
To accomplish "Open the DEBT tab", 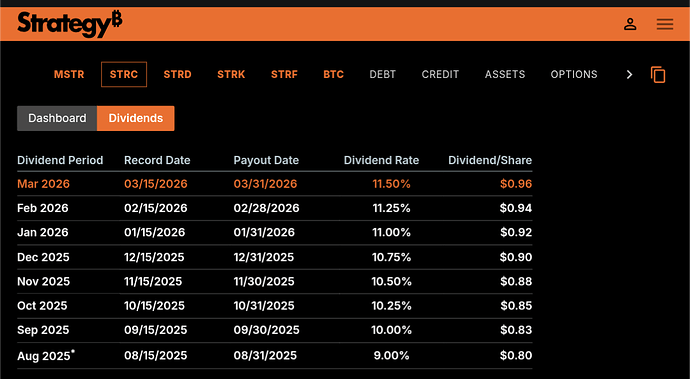I will 382,74.
